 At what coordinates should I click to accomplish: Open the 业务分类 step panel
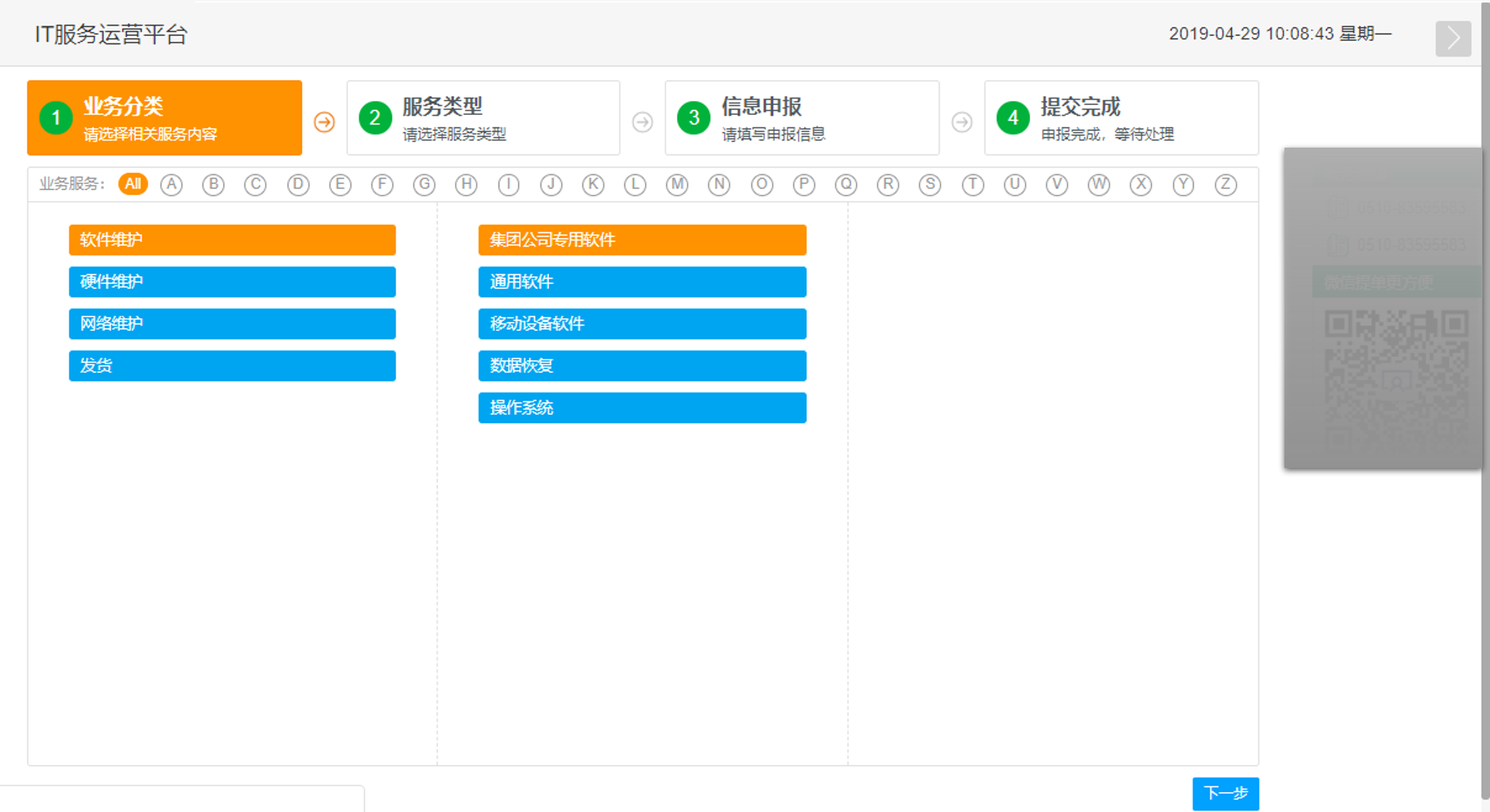click(x=164, y=118)
